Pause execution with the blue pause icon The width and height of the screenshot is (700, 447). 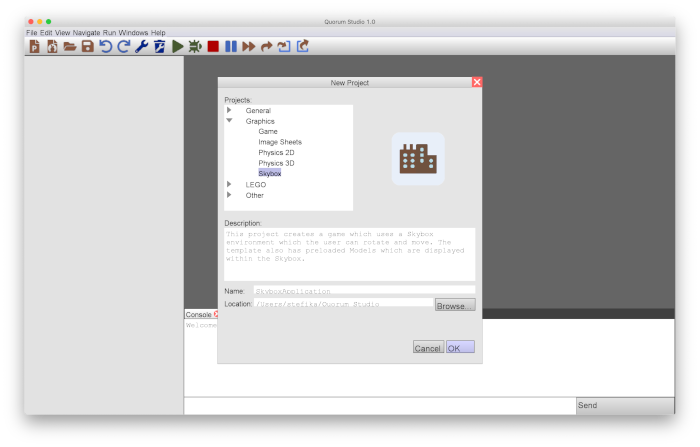231,46
